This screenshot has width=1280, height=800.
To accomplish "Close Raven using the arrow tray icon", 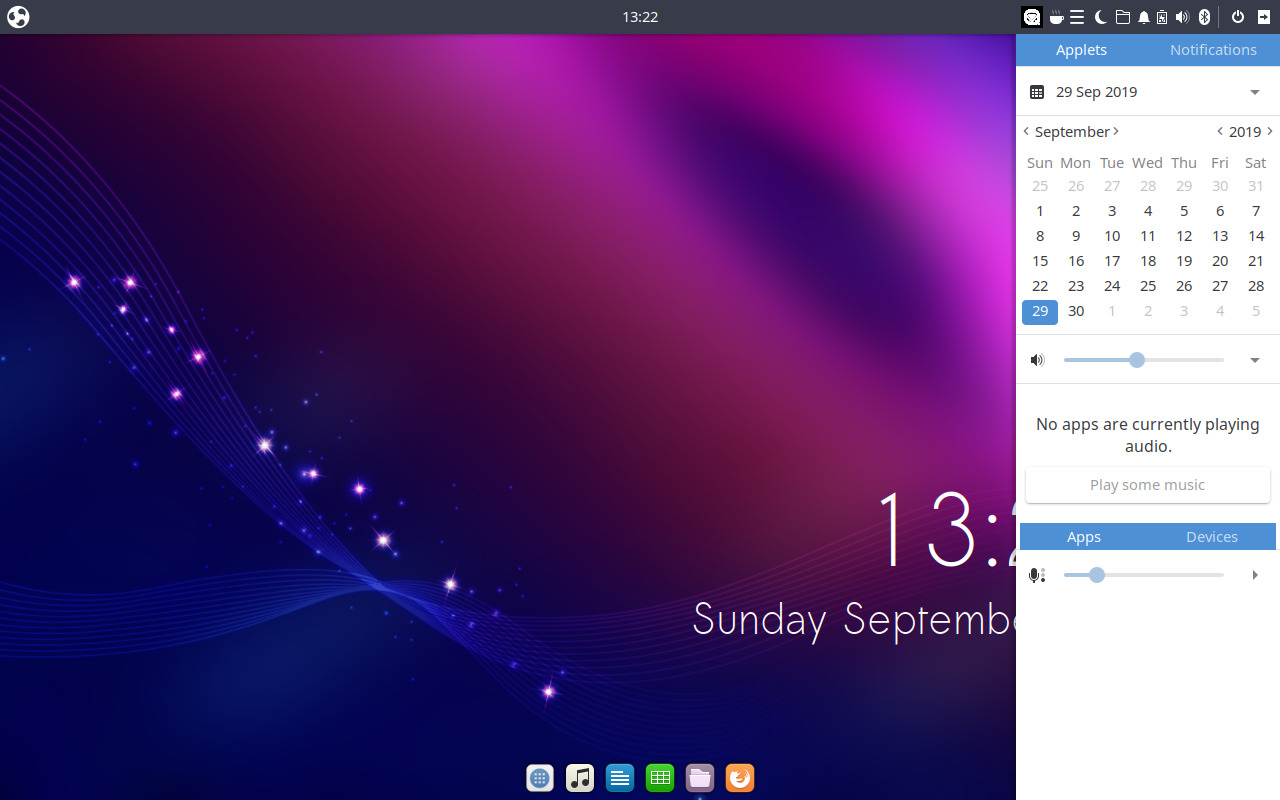I will [x=1264, y=16].
